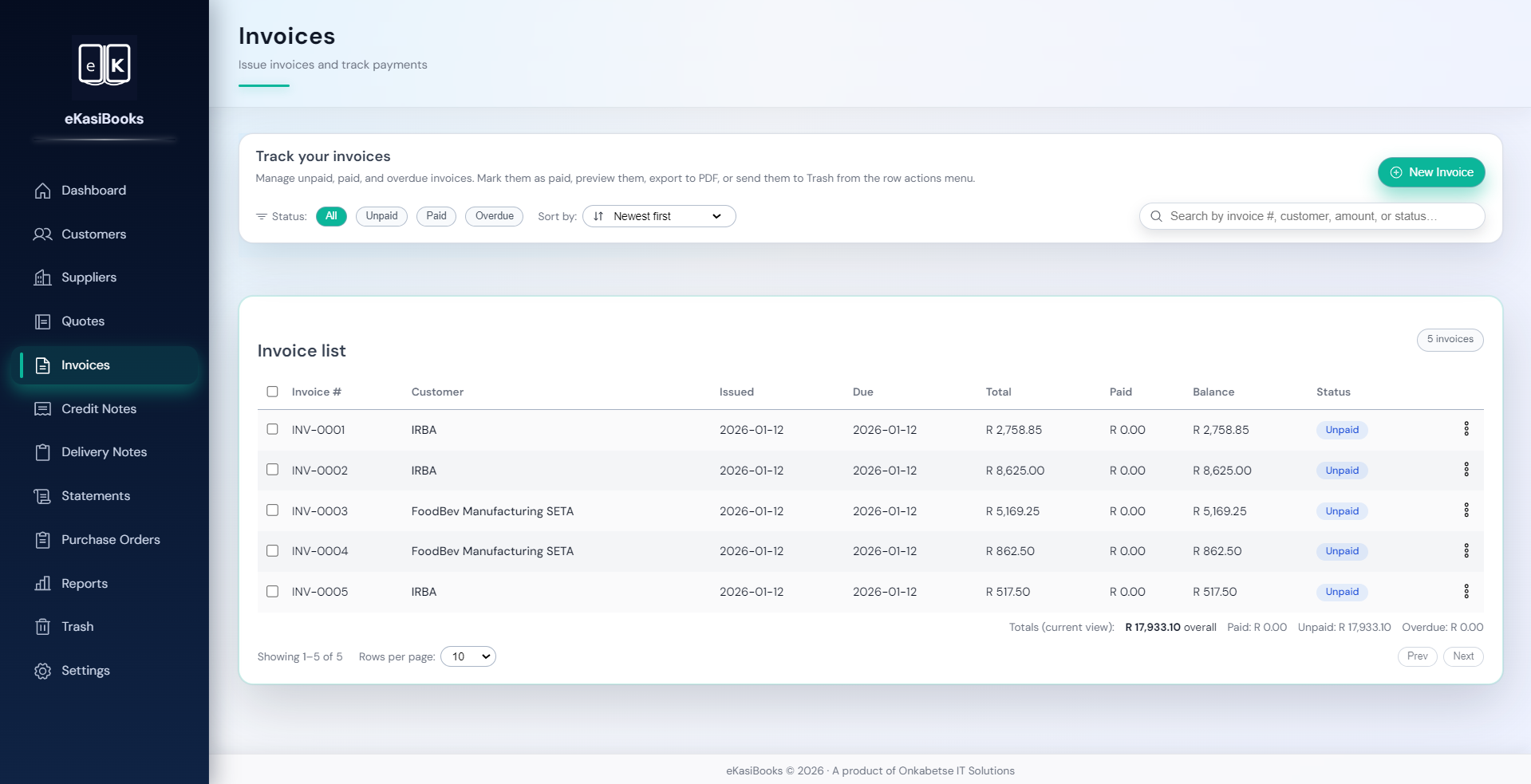Viewport: 1531px width, 784px height.
Task: Select the Customers sidebar icon
Action: pyautogui.click(x=42, y=234)
